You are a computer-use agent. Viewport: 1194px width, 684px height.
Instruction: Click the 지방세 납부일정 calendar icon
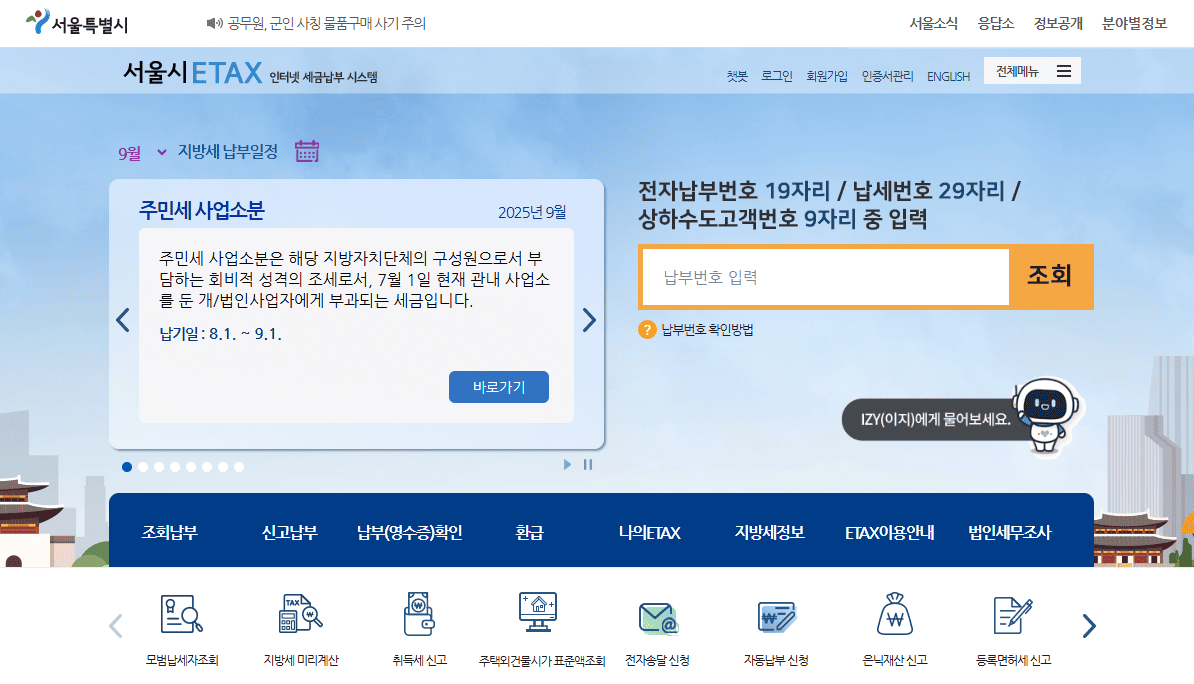coord(306,149)
